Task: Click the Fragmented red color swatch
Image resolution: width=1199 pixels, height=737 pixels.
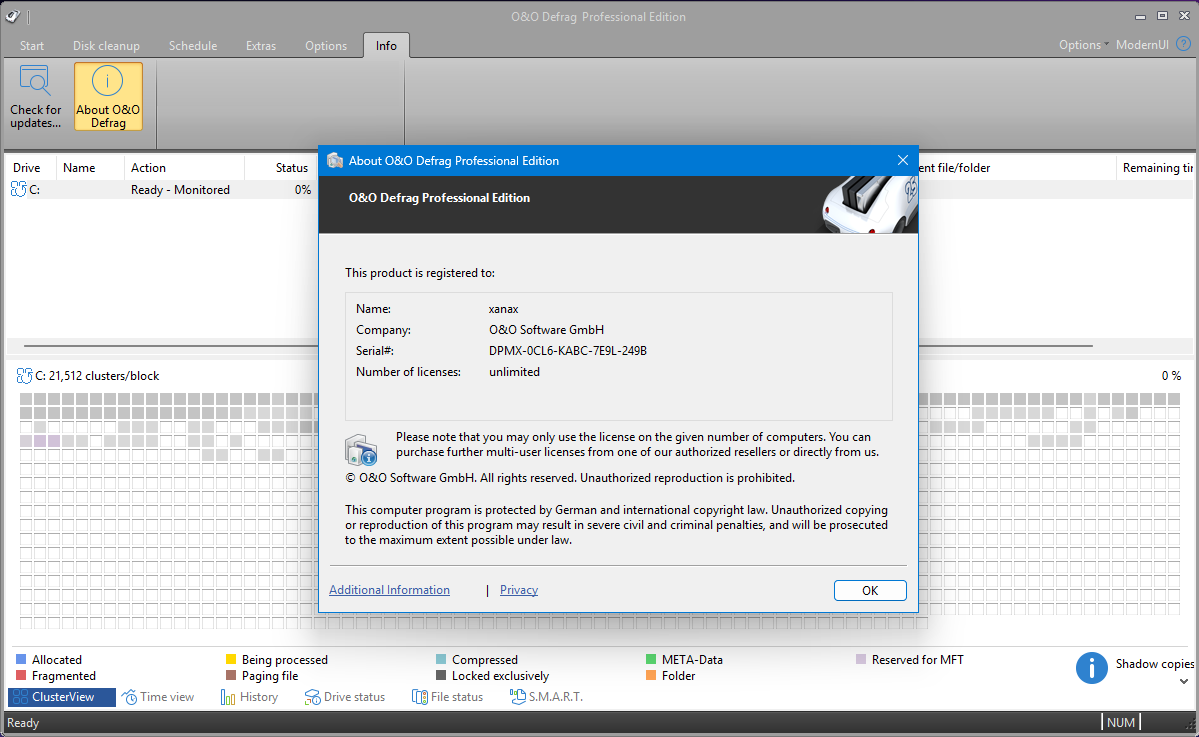Action: click(x=21, y=675)
